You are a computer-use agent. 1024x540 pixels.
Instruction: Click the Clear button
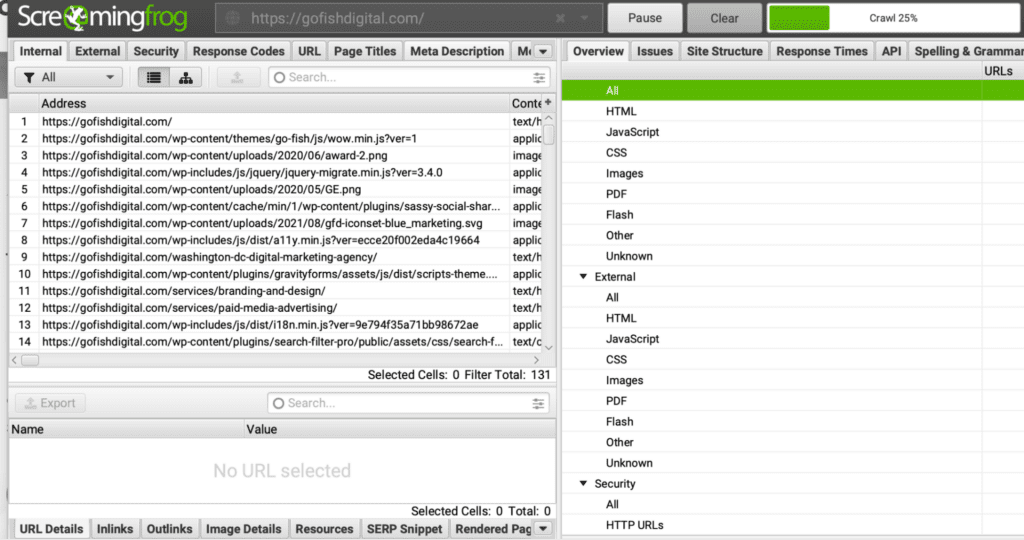[x=724, y=18]
